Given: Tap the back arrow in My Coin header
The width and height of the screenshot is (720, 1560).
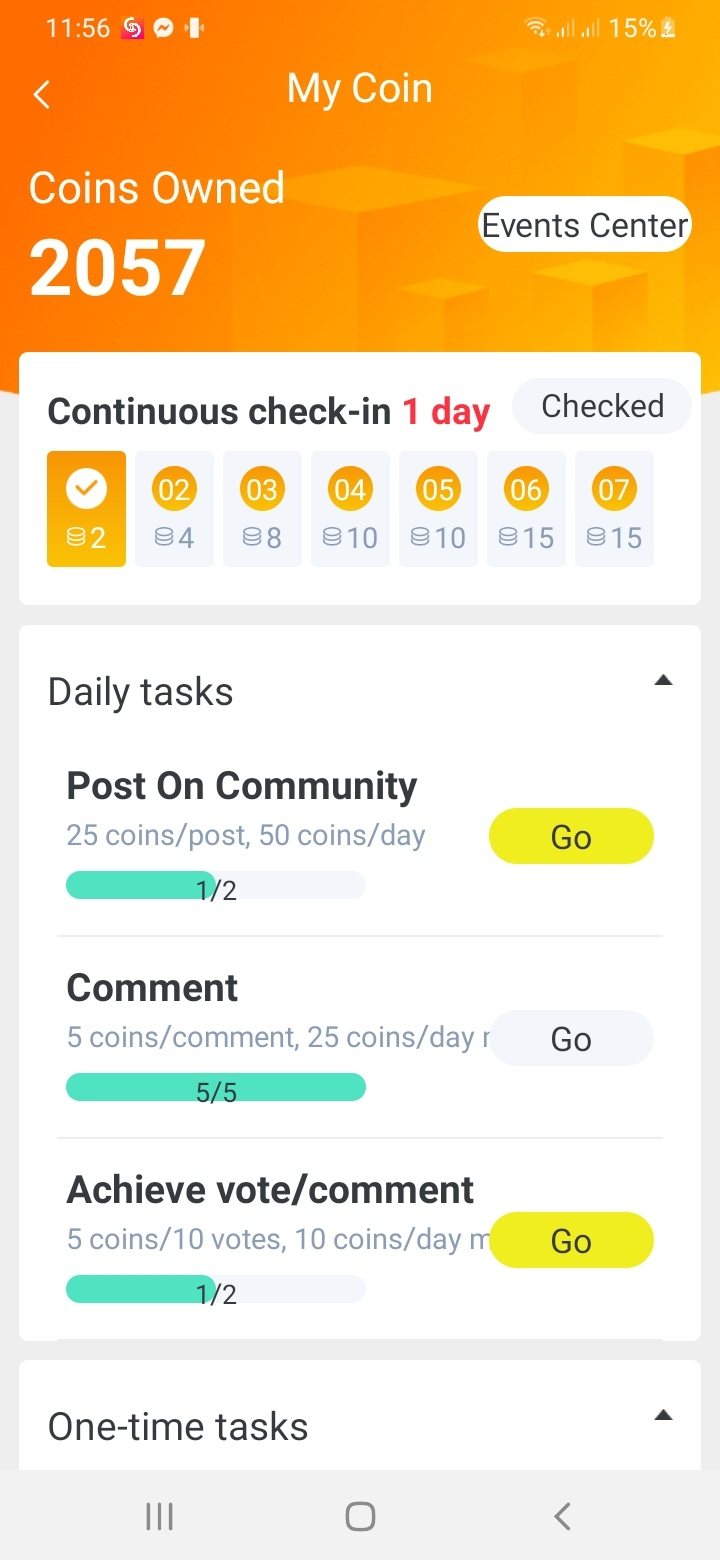Looking at the screenshot, I should pyautogui.click(x=42, y=94).
